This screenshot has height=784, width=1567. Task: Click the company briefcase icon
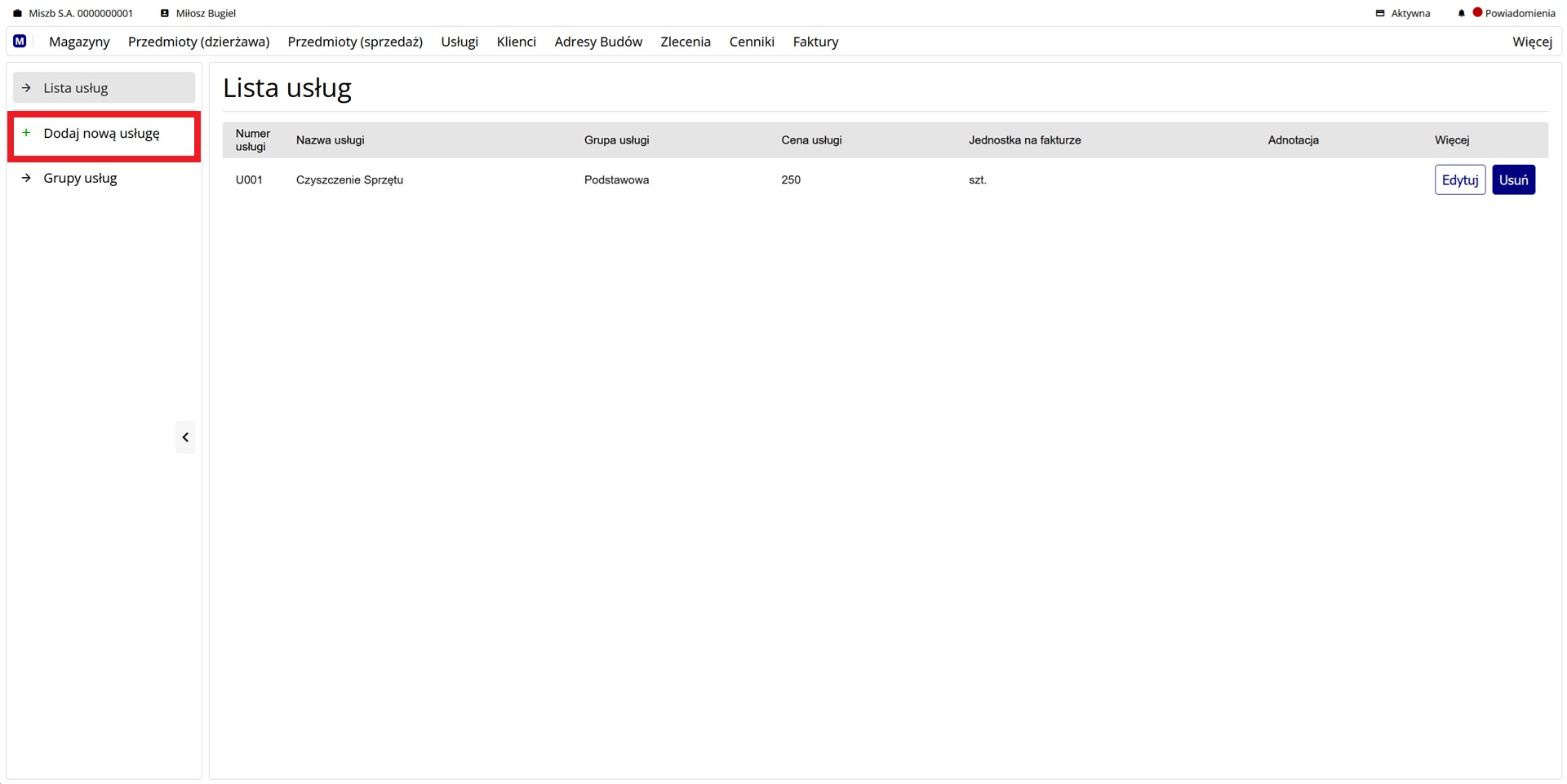click(17, 13)
